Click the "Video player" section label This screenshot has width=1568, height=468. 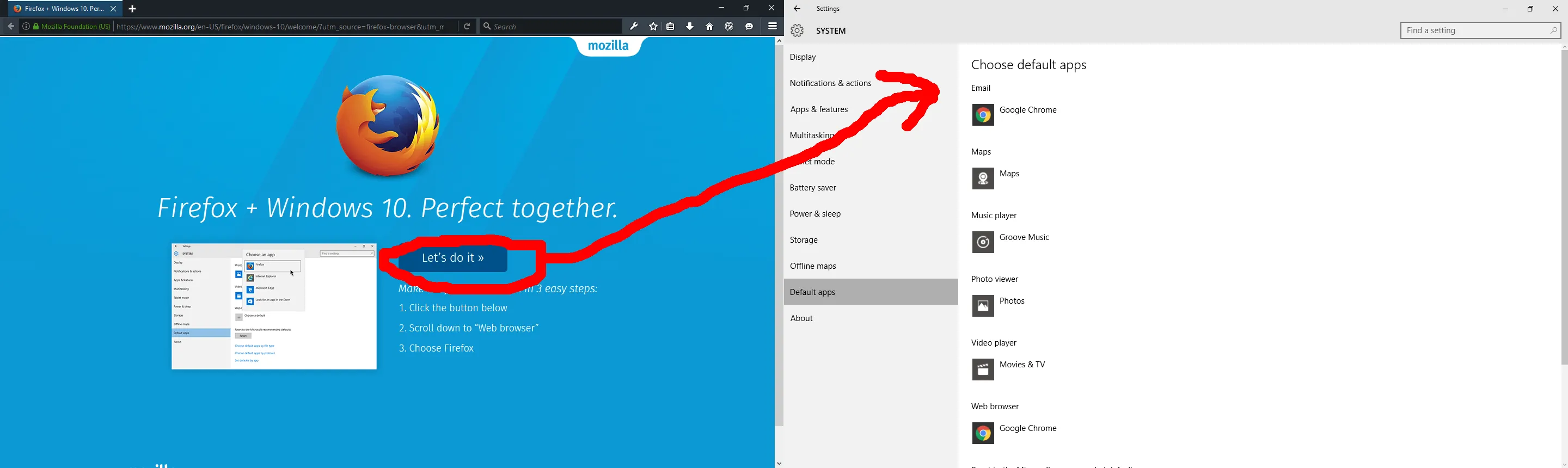click(994, 343)
